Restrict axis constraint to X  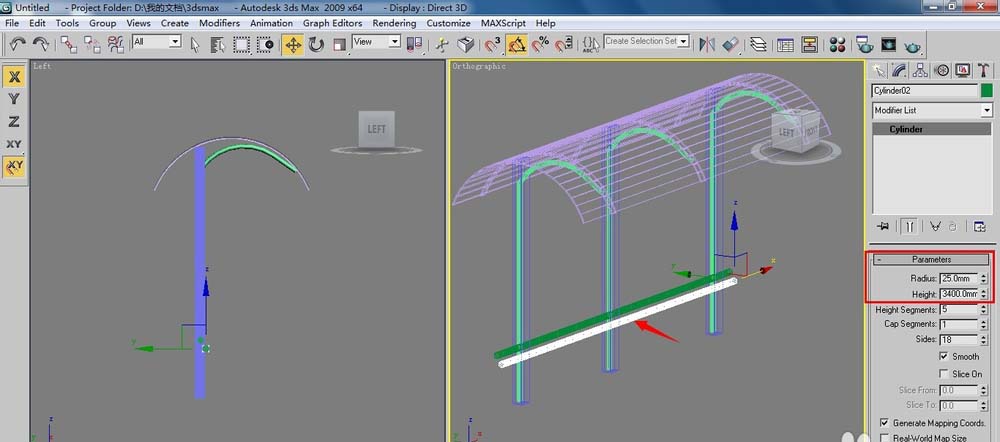[14, 77]
